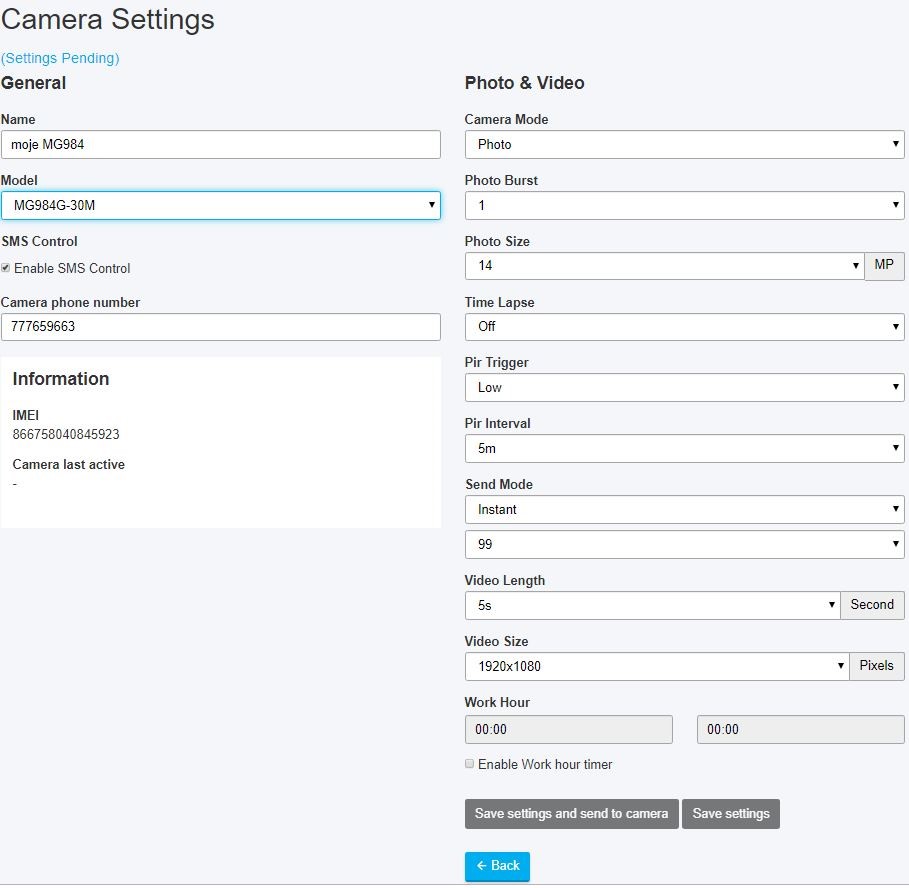The height and width of the screenshot is (888, 909).
Task: Click the Camera Settings page title
Action: (x=108, y=19)
